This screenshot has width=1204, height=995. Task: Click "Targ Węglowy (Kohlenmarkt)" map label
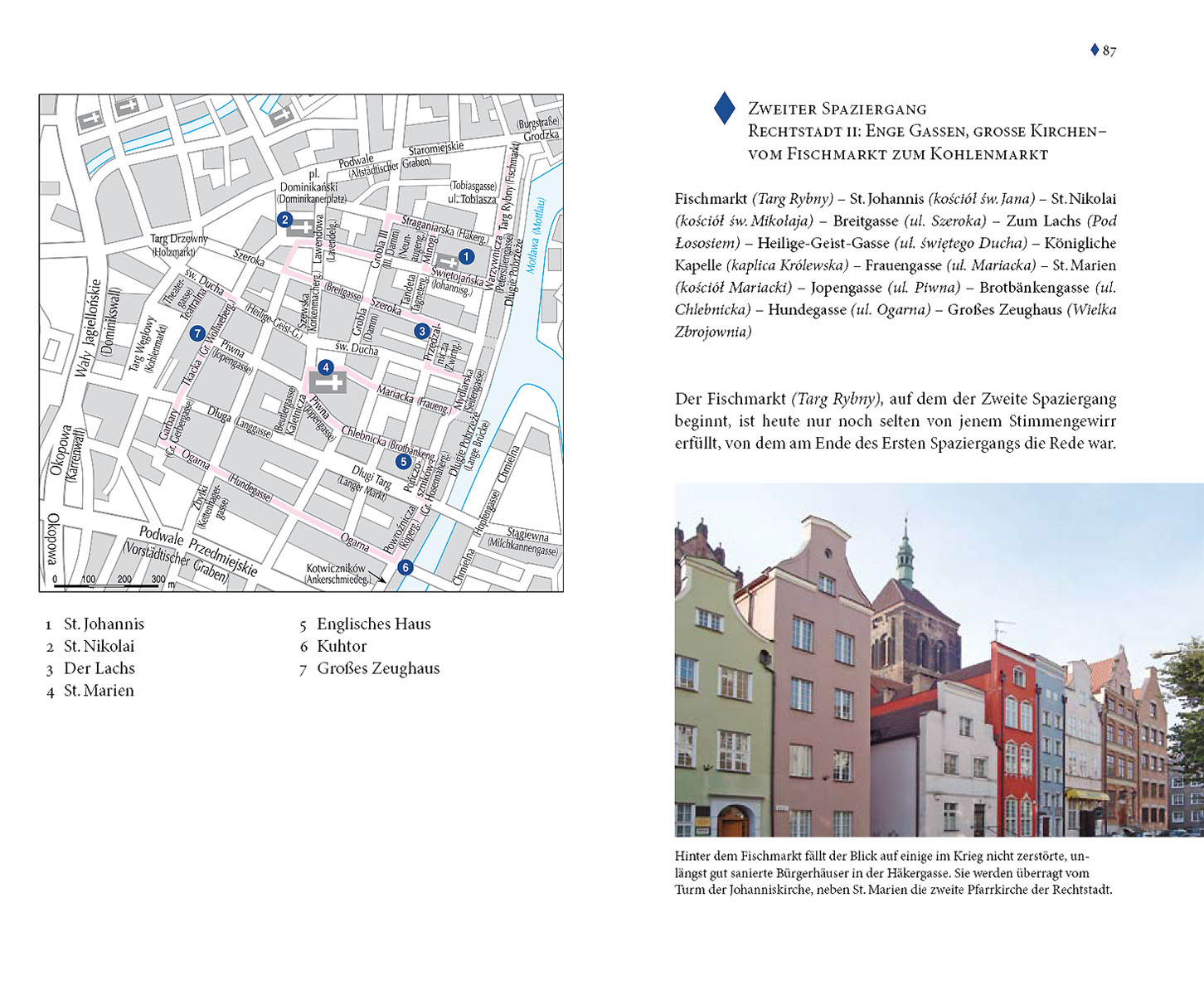pyautogui.click(x=148, y=344)
